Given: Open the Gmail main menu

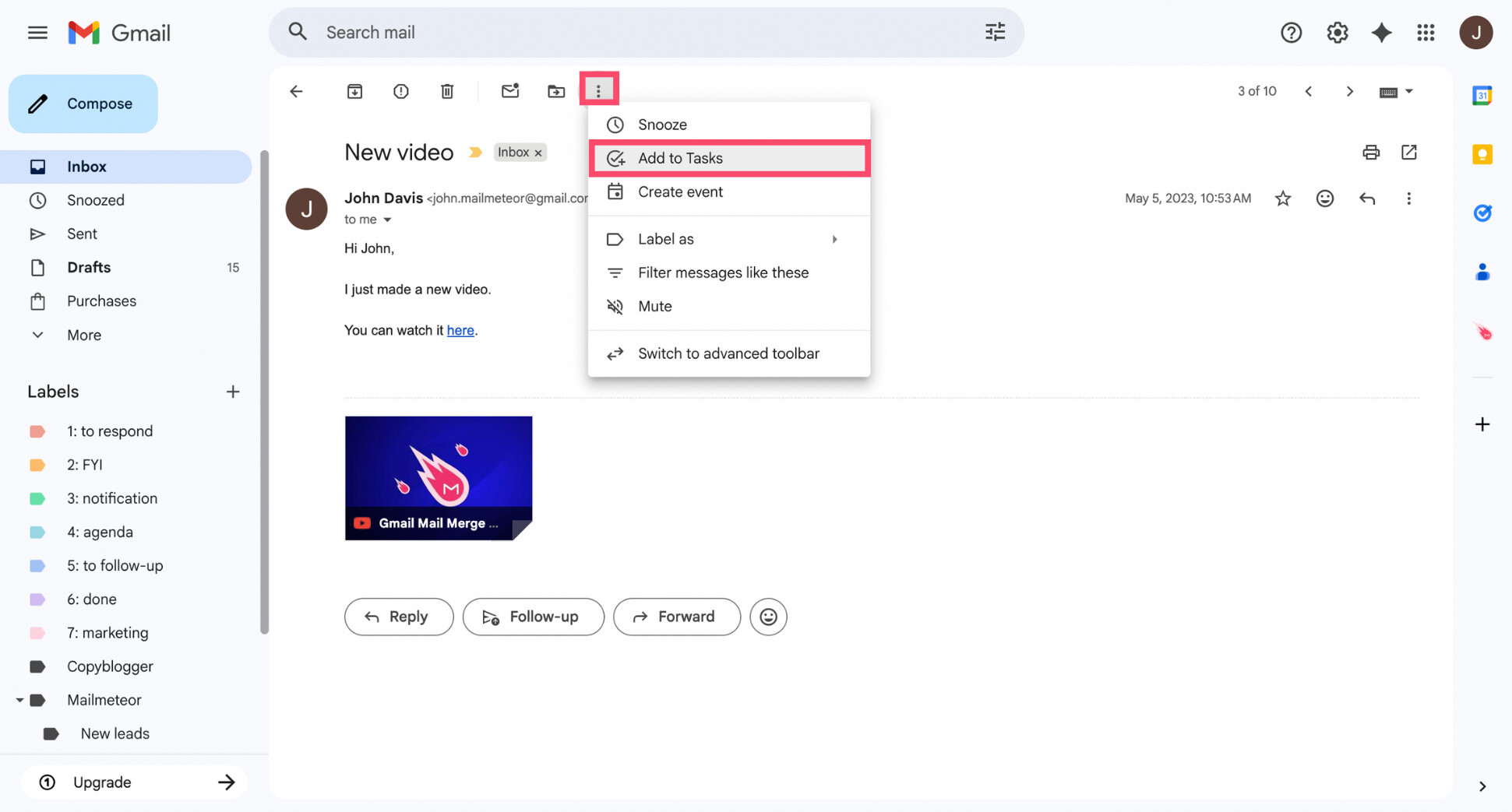Looking at the screenshot, I should [37, 32].
